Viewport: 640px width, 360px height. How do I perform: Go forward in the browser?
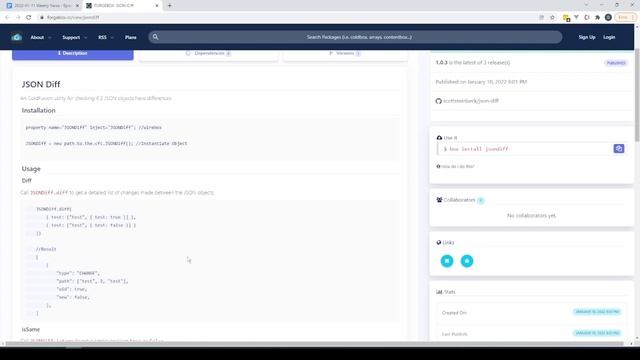point(18,18)
